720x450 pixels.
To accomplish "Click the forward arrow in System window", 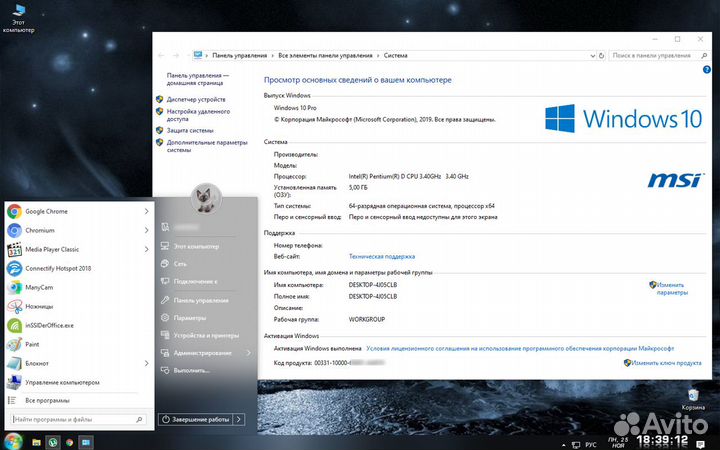I will click(x=176, y=56).
